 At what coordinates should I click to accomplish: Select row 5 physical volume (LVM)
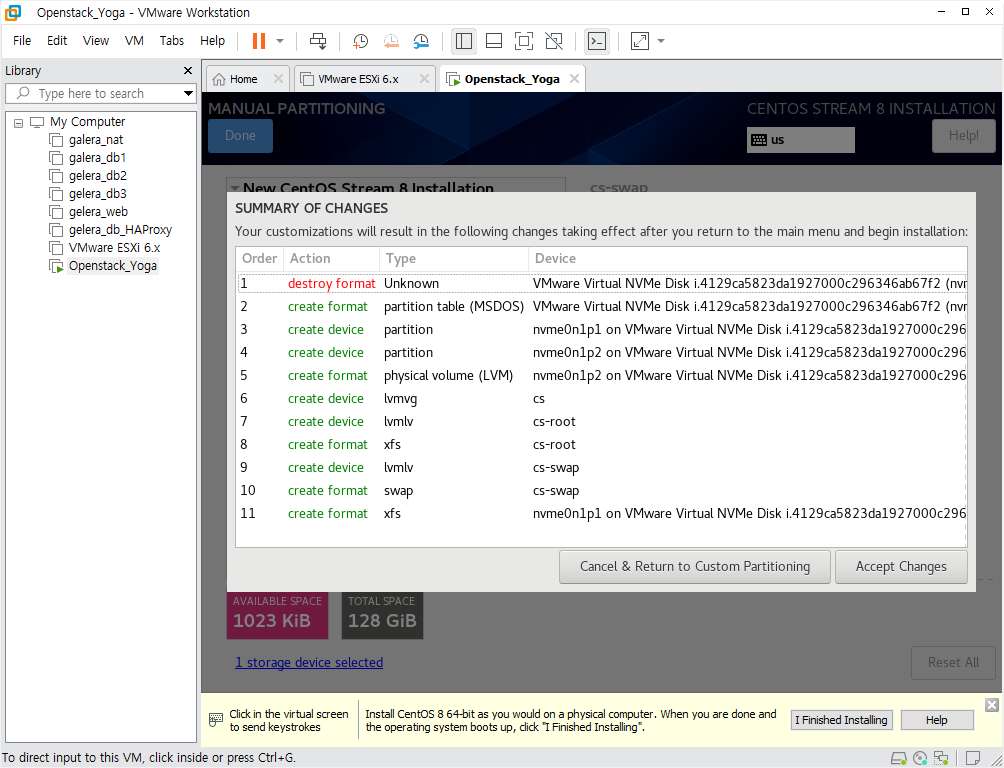pos(601,375)
